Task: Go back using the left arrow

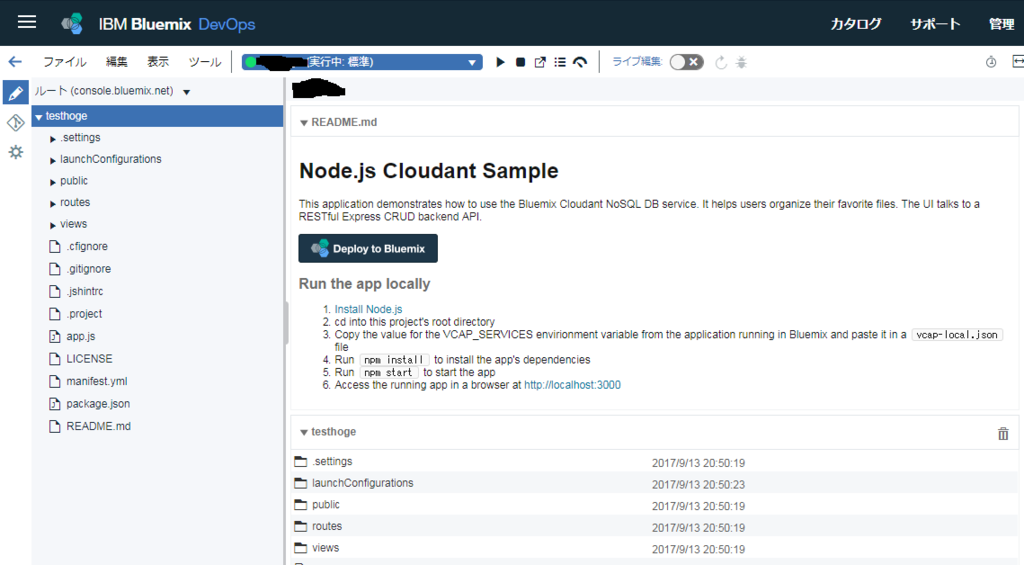Action: click(15, 61)
